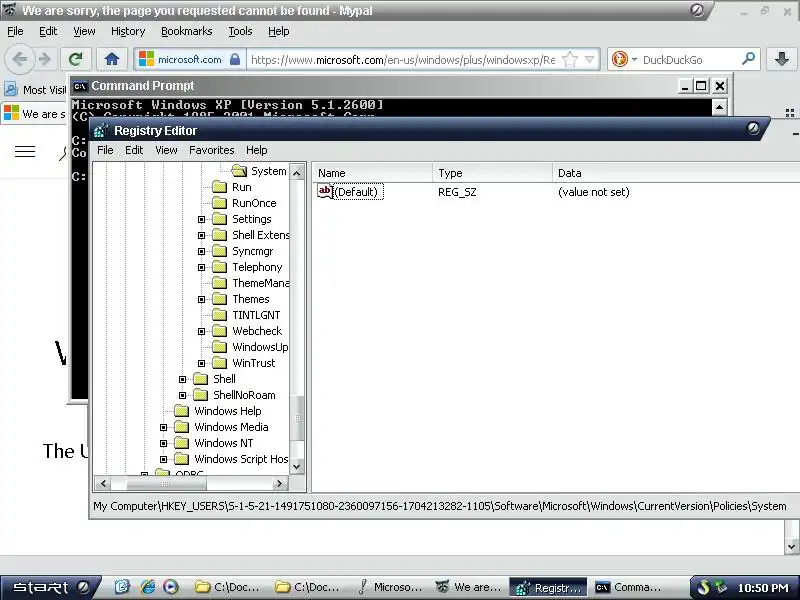Switch to Mypal 'We are...' taskbar button
The width and height of the screenshot is (800, 600).
[469, 588]
